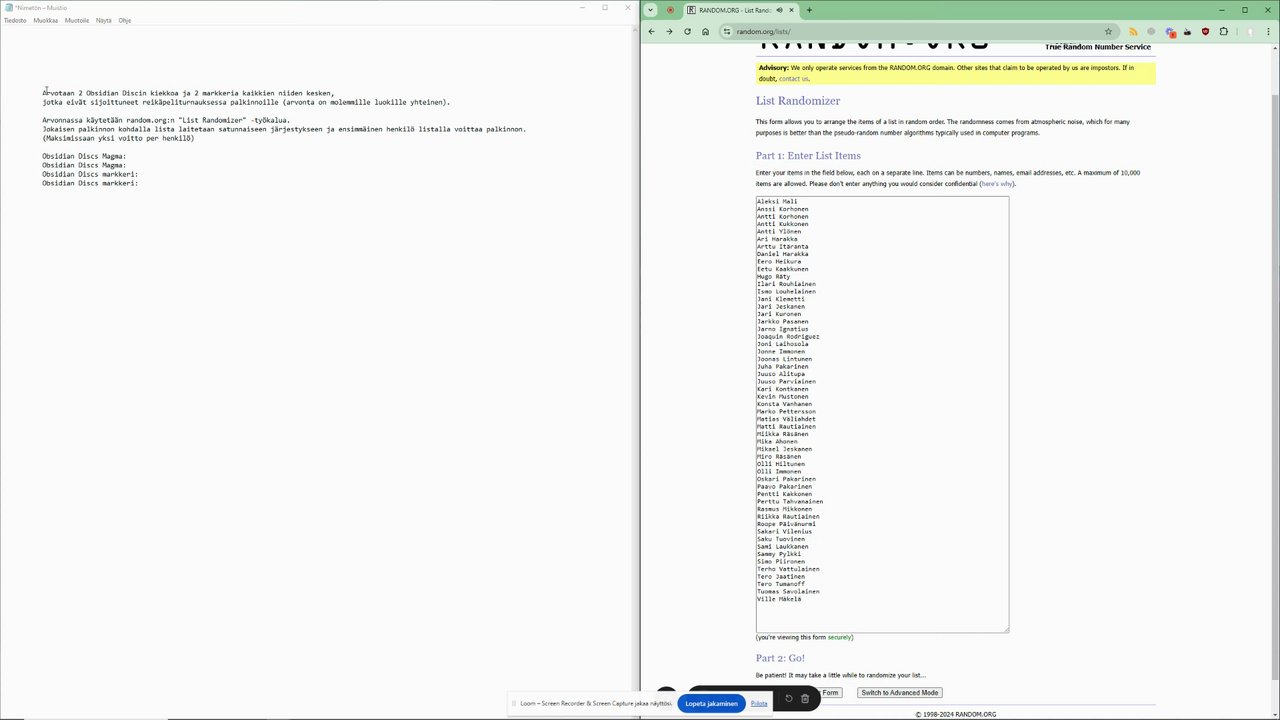Viewport: 1280px width, 720px height.
Task: Click the List Randomizer heading
Action: point(798,101)
